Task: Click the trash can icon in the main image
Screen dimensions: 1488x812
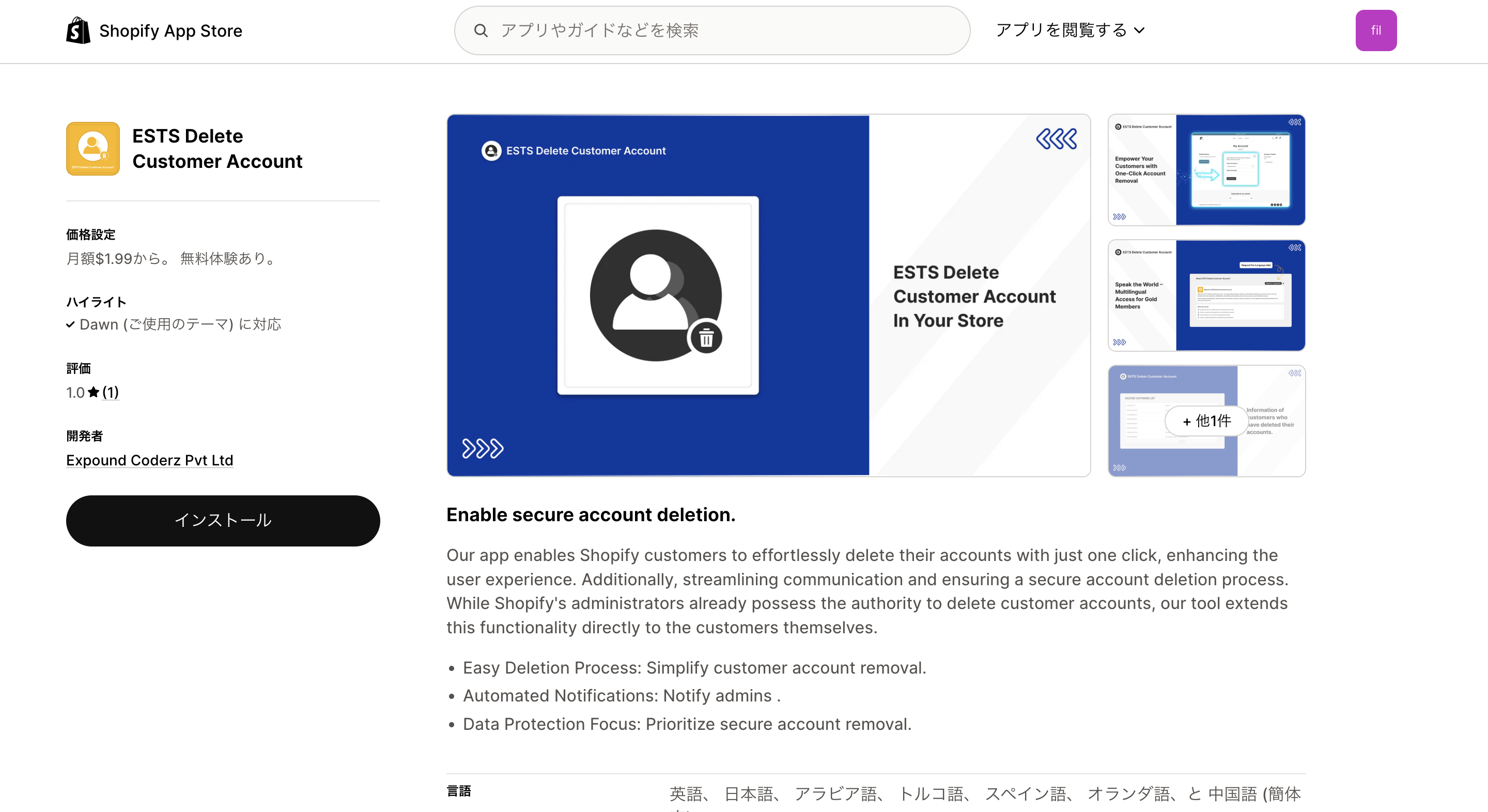Action: pyautogui.click(x=706, y=338)
